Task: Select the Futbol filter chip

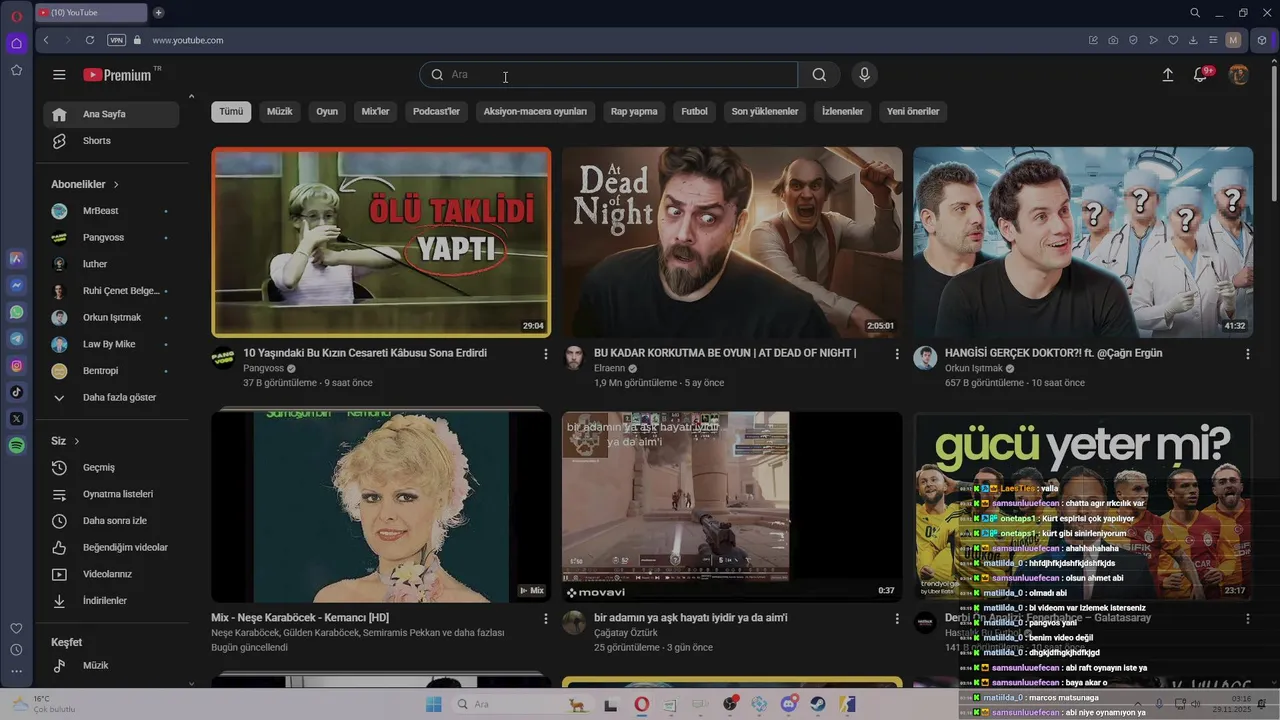Action: click(x=694, y=111)
